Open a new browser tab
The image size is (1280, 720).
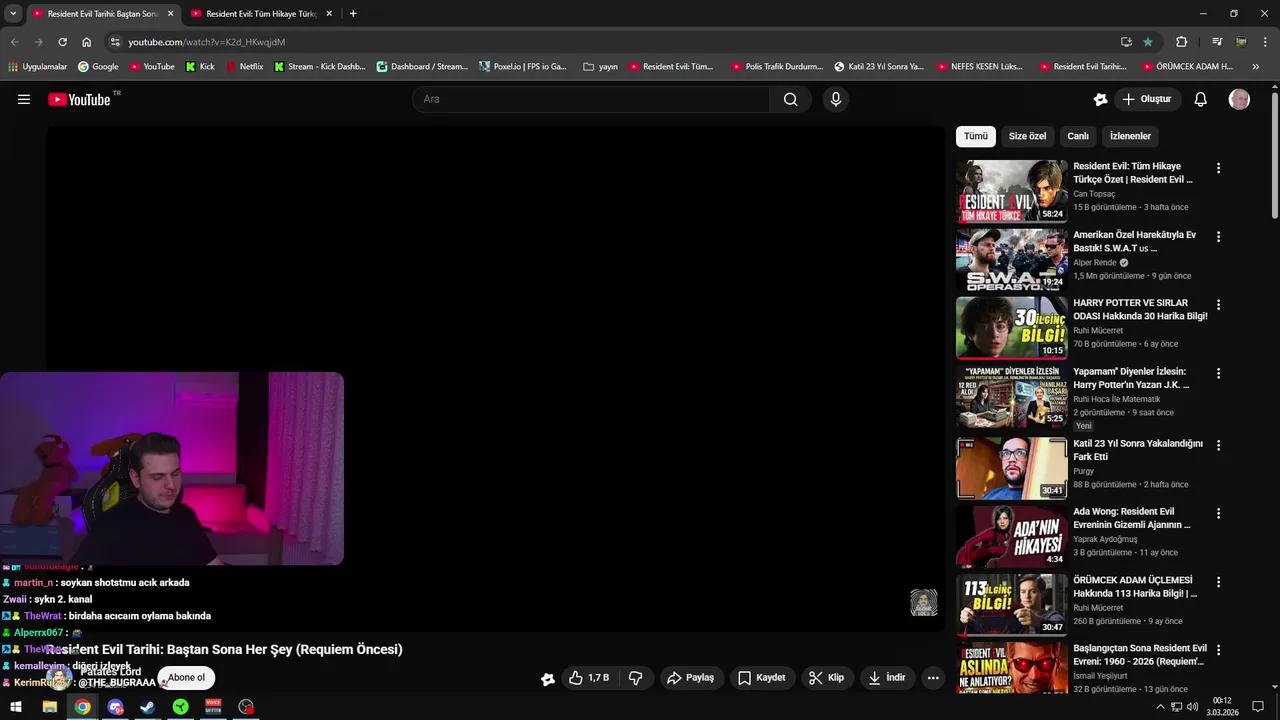coord(353,14)
